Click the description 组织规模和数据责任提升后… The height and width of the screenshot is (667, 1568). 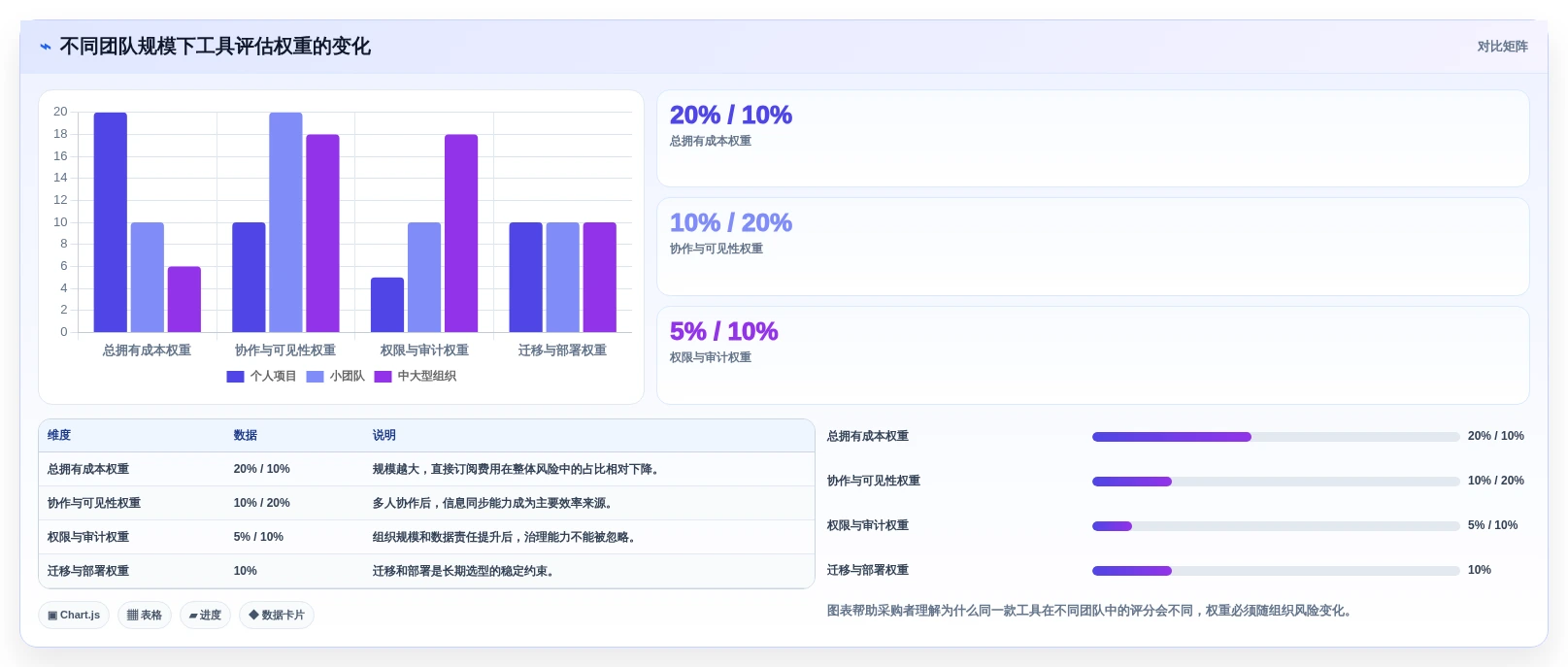[x=507, y=538]
